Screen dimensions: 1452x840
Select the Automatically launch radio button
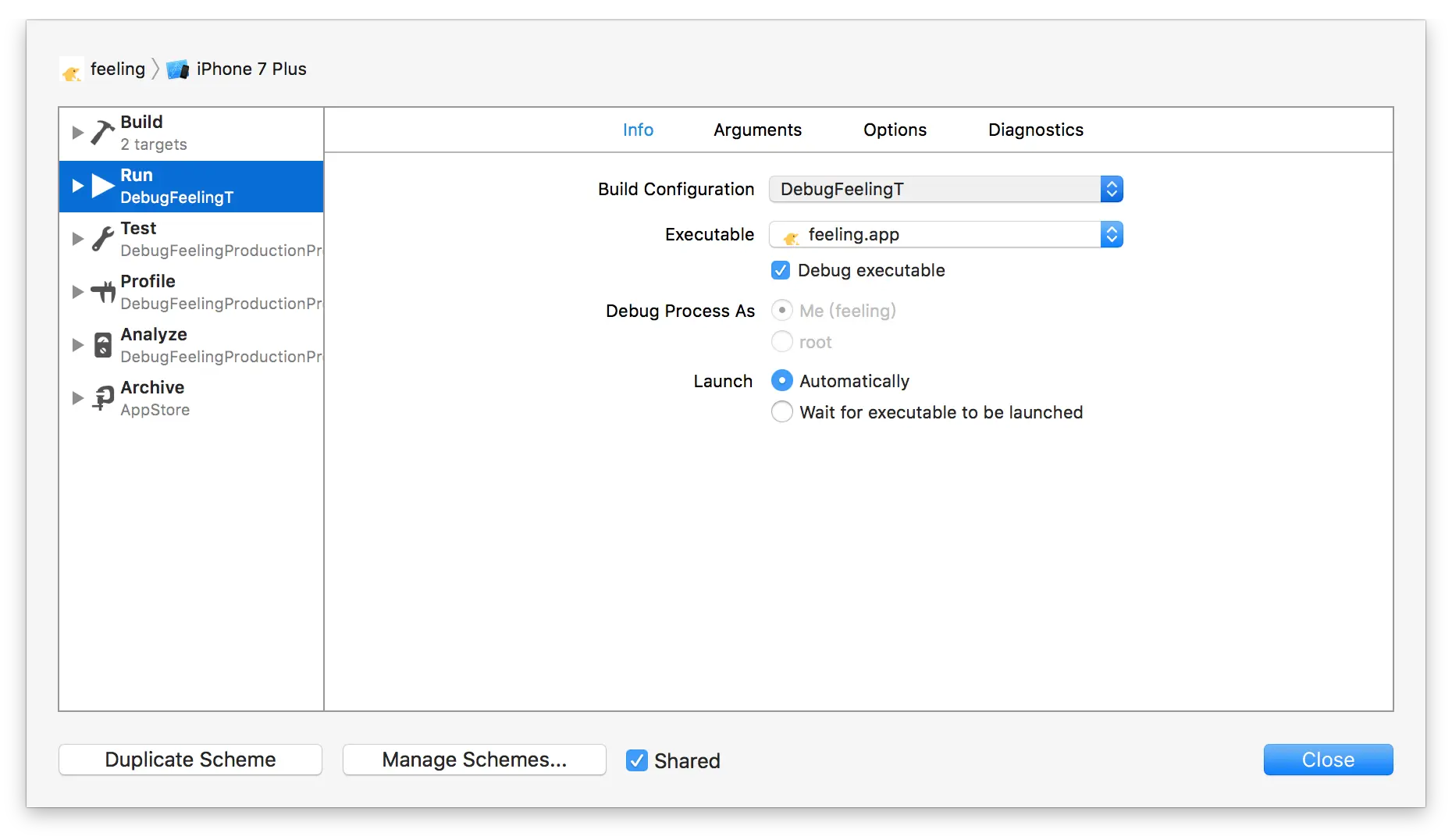[x=781, y=381]
